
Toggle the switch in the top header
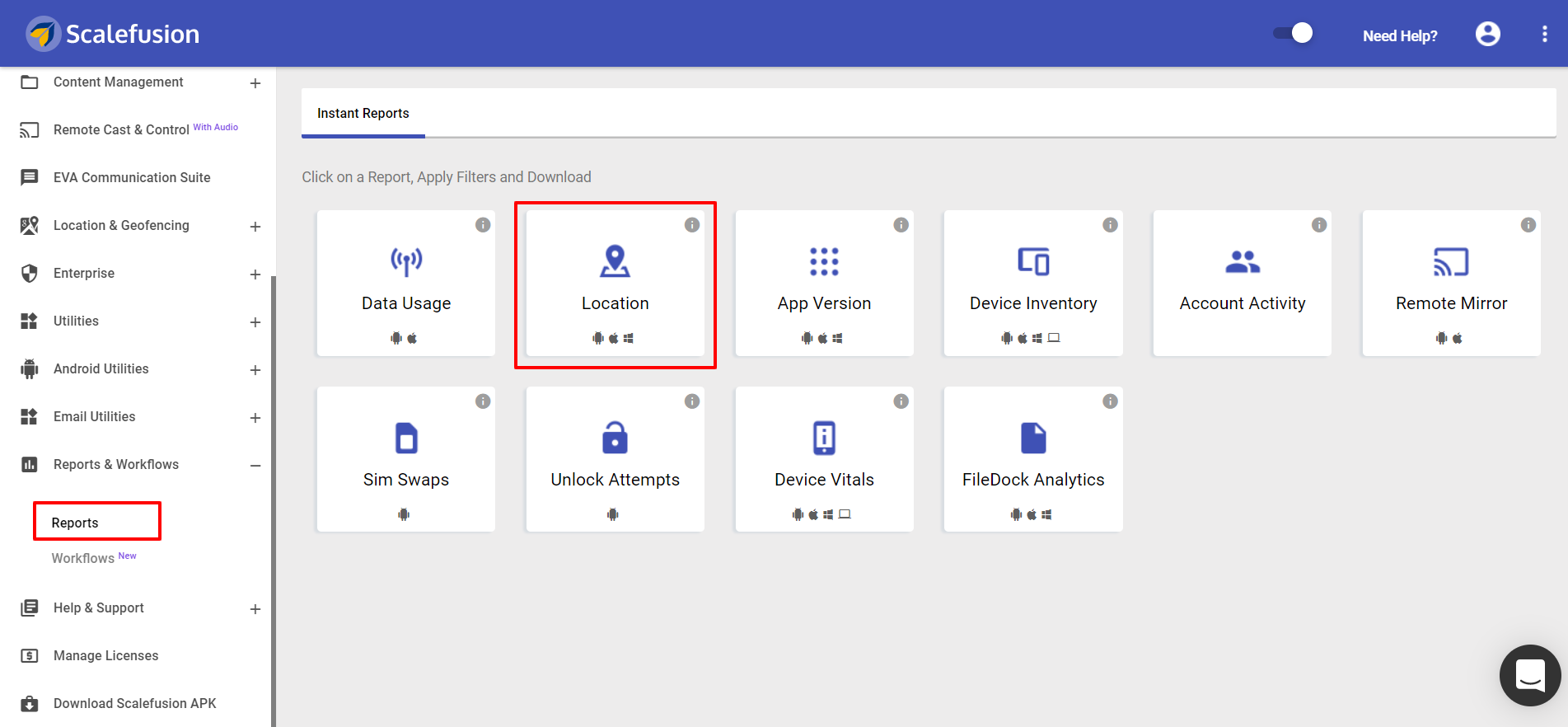[1294, 33]
